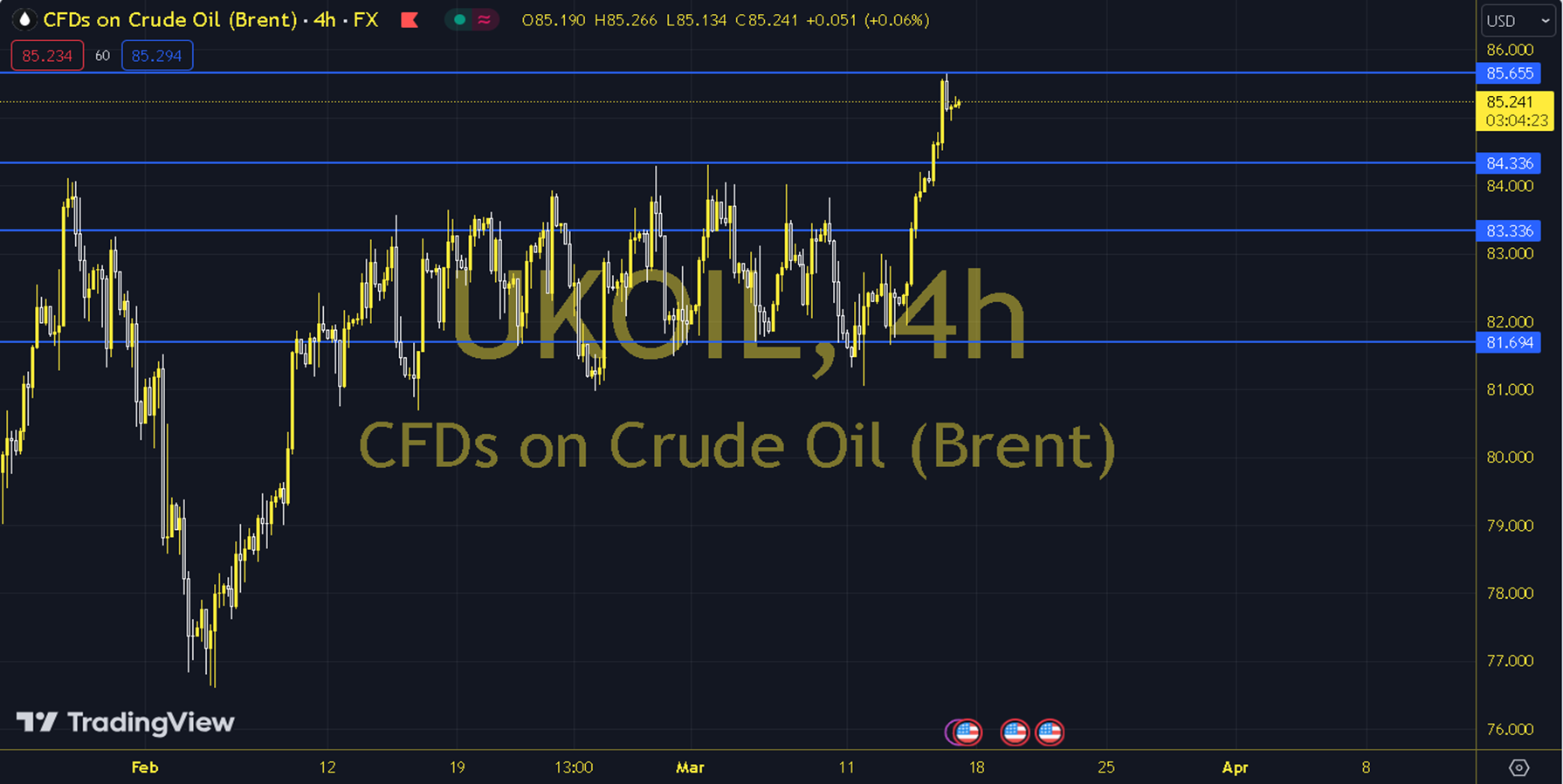Select the 81.694 horizontal line price label
This screenshot has width=1563, height=784.
1509,342
